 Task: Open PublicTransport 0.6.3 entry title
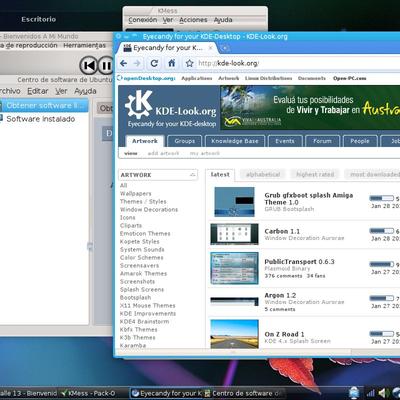click(x=299, y=262)
